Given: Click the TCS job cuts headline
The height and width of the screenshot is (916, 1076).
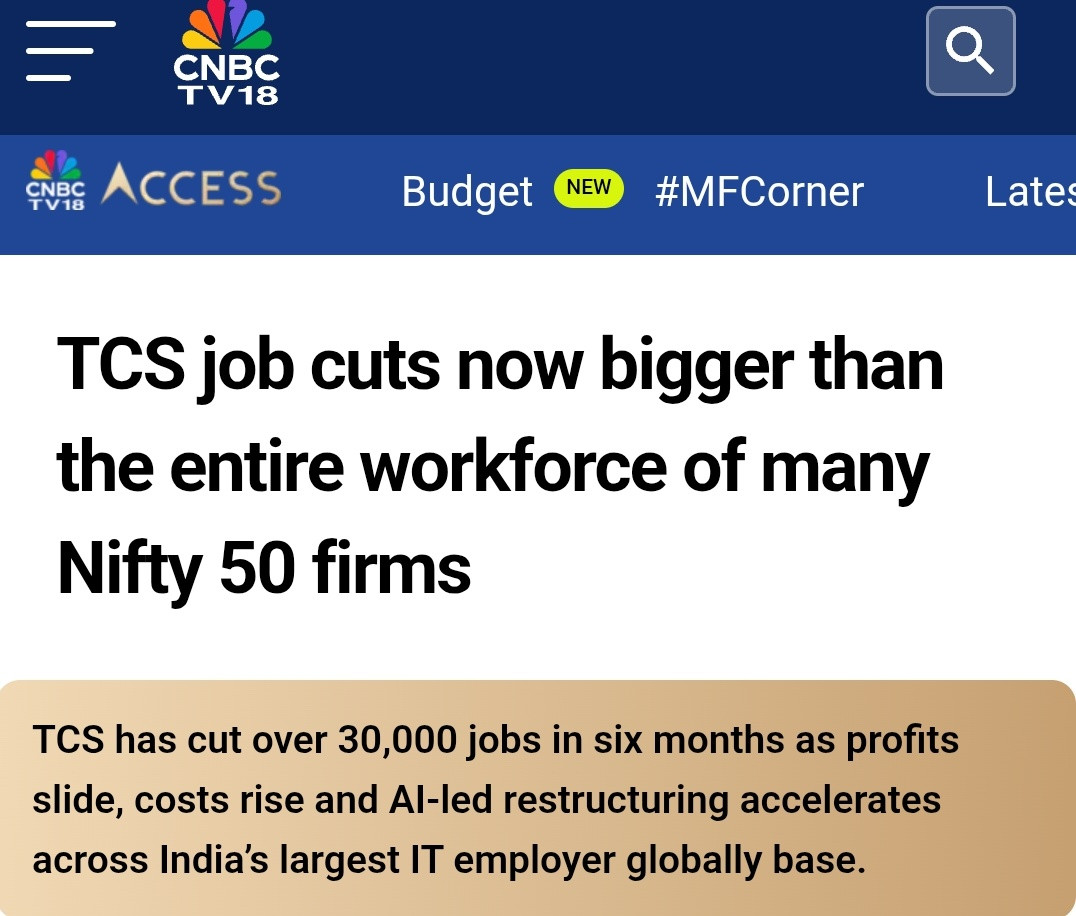Looking at the screenshot, I should pos(500,467).
